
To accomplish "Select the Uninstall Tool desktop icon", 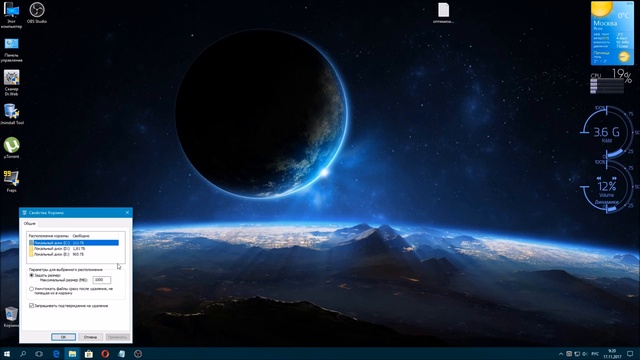I will click(x=11, y=114).
